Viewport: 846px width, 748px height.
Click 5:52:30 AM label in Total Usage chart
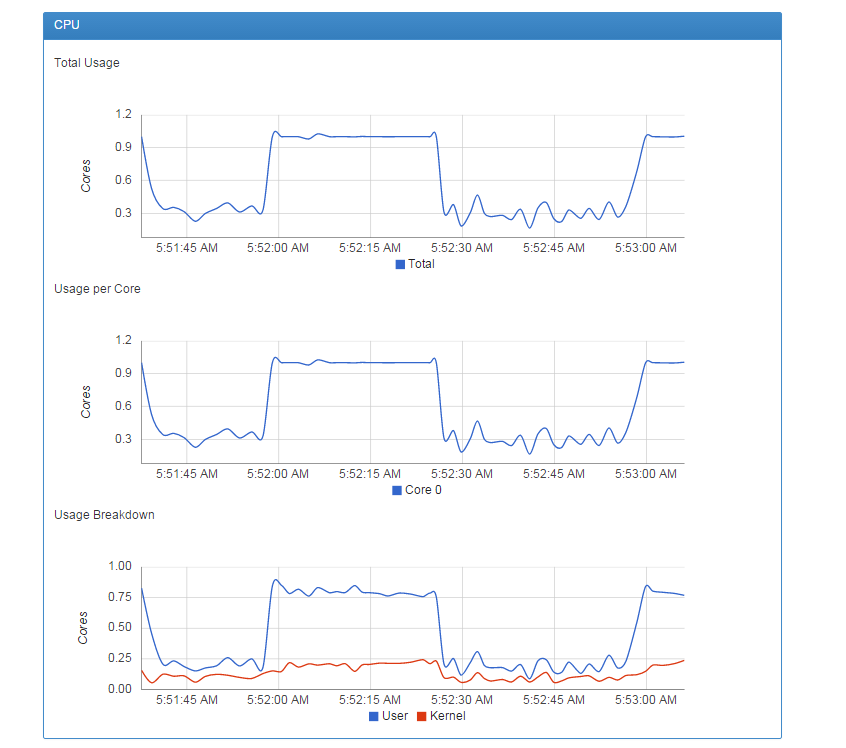(x=462, y=248)
